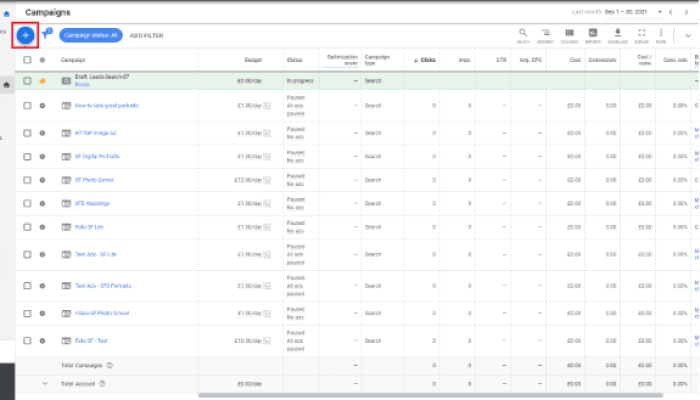Open the Reports toolbar icon
This screenshot has height=400, width=700.
point(593,35)
